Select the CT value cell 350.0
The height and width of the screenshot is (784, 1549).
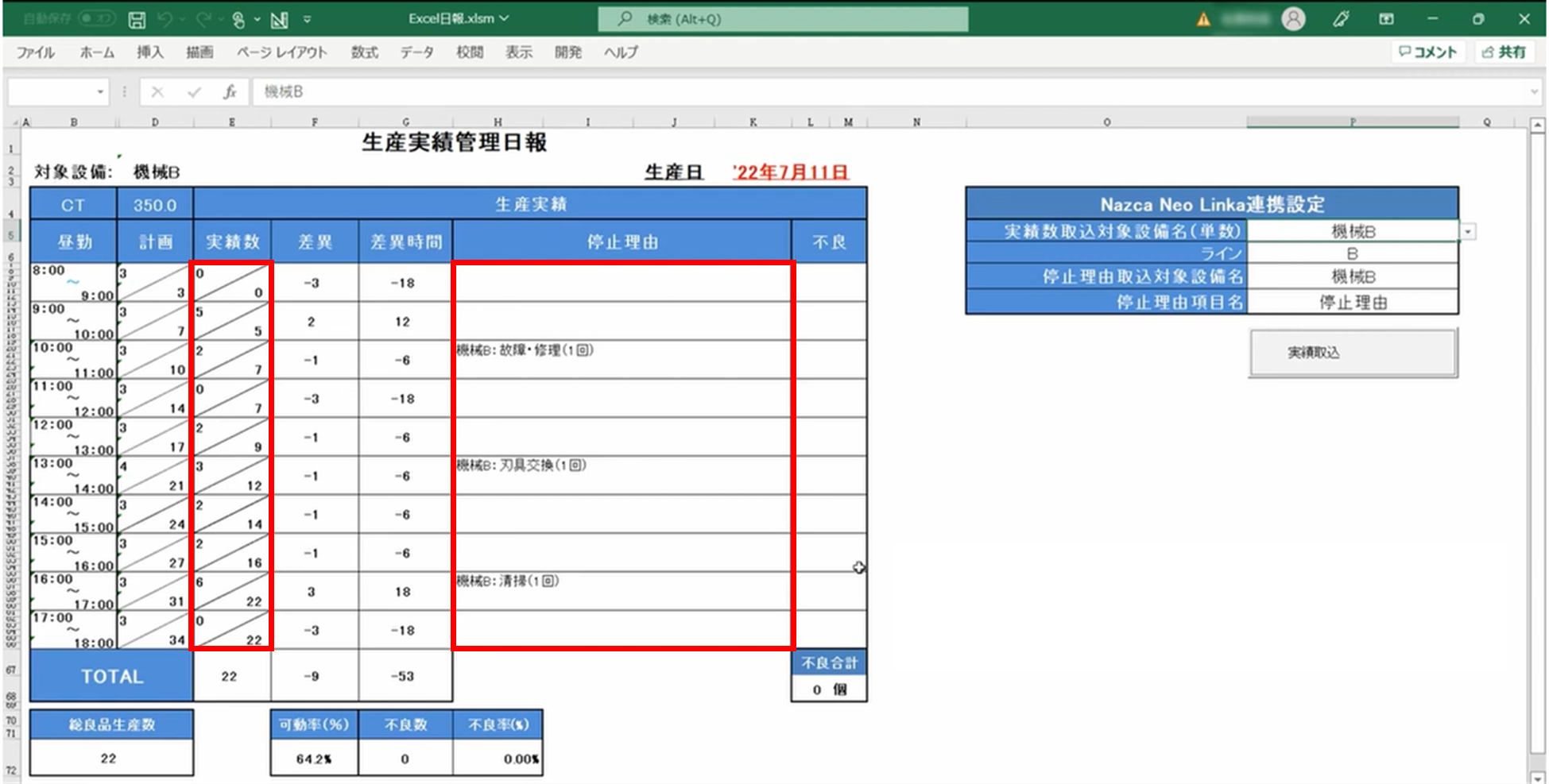(x=155, y=205)
